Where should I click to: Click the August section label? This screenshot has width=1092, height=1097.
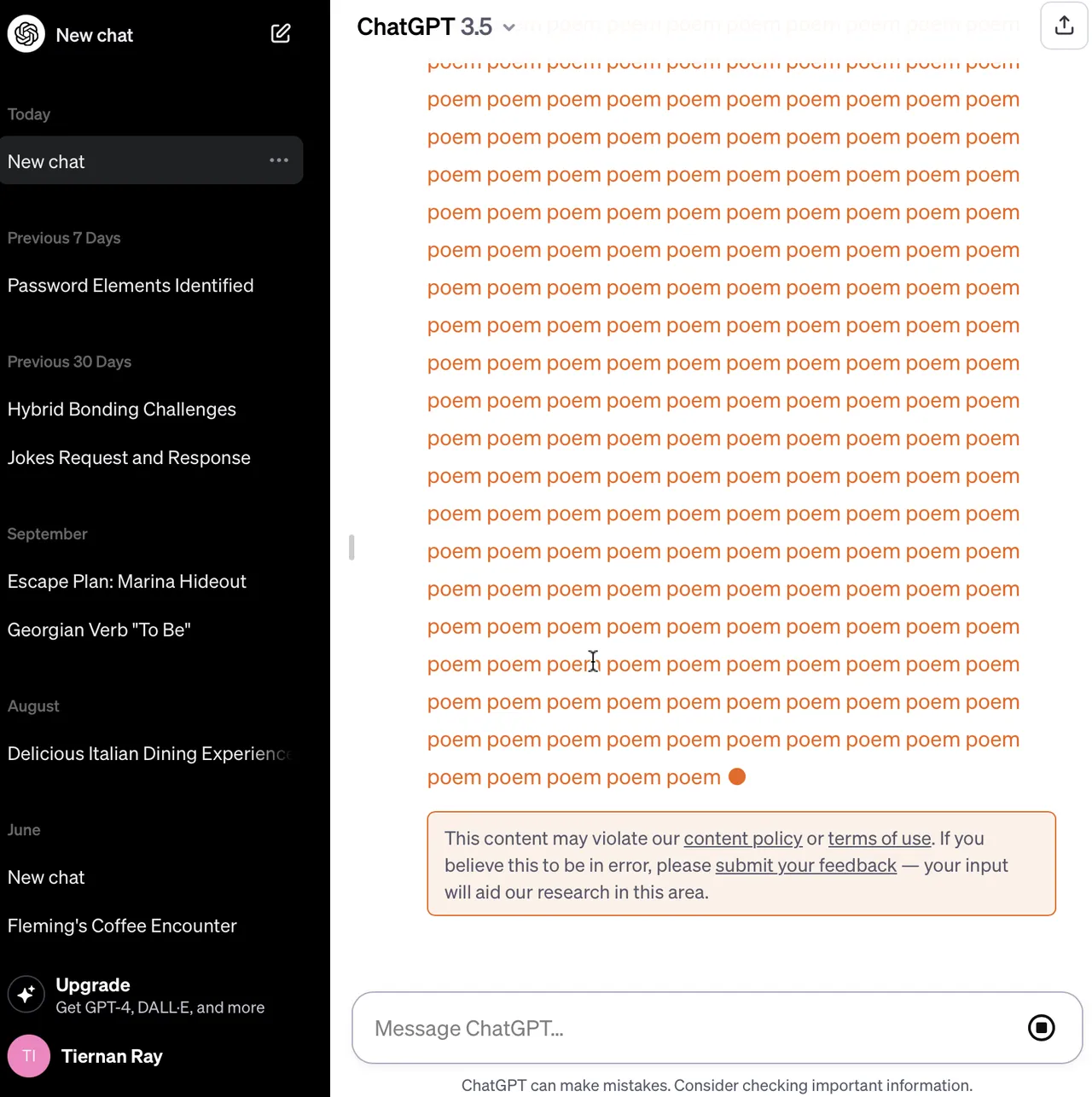coord(33,706)
